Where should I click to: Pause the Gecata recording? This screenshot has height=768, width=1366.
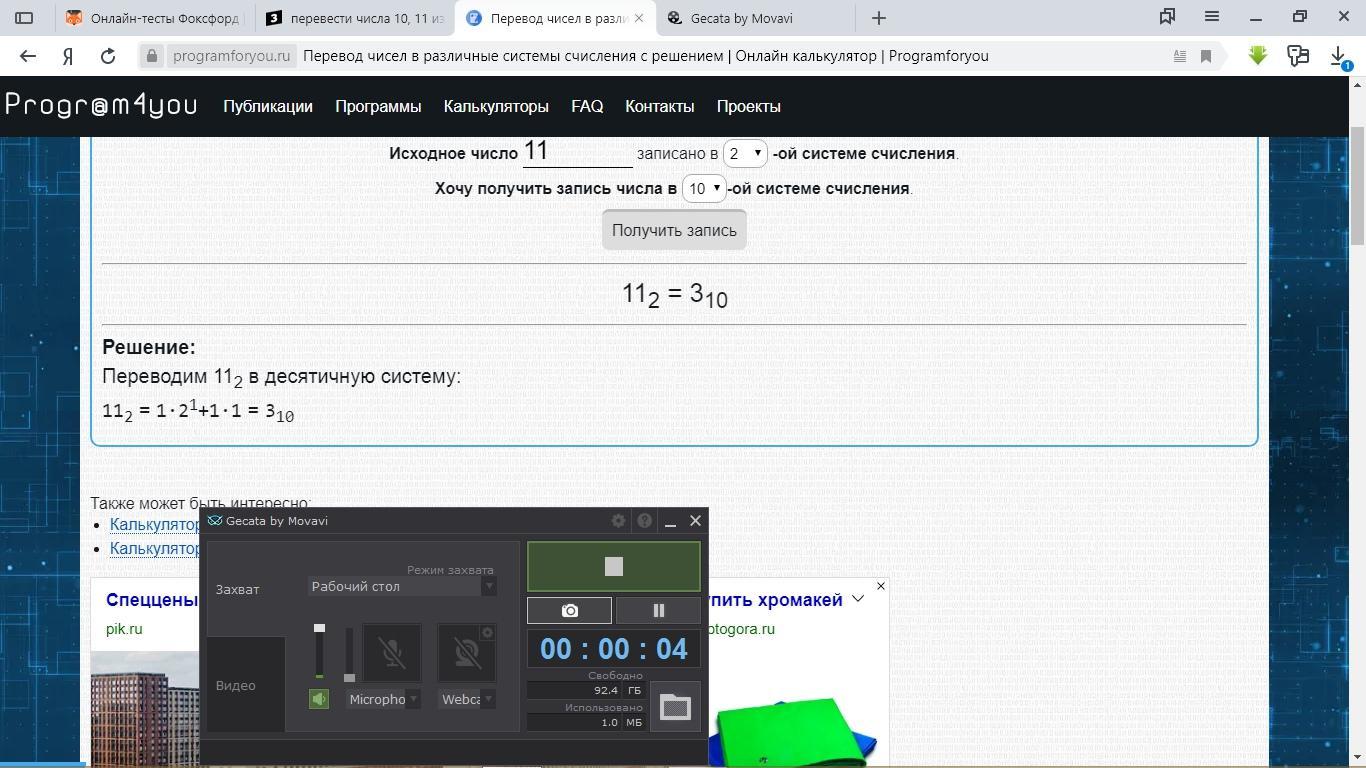(658, 610)
